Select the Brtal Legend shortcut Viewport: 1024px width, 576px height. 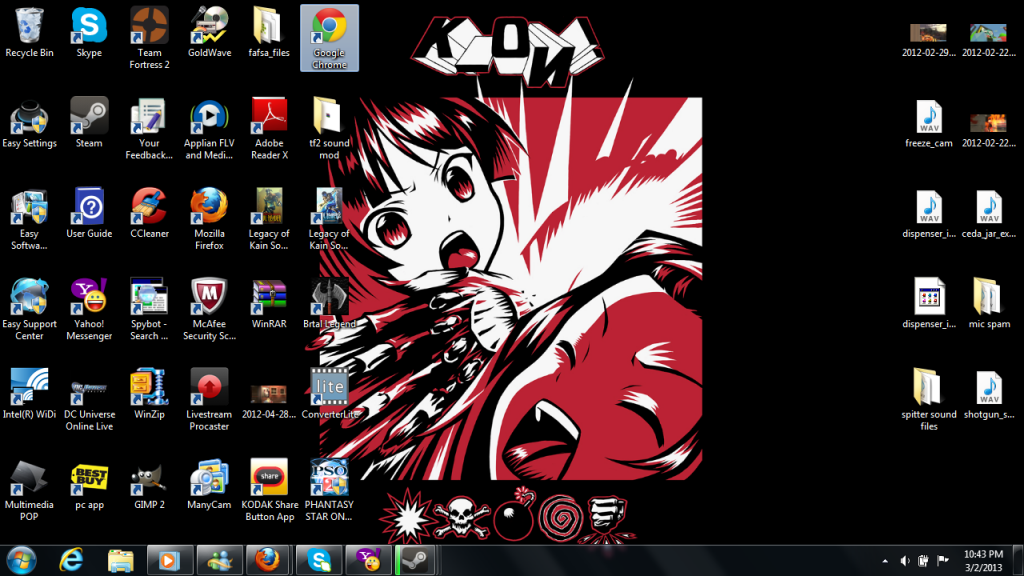coord(329,304)
